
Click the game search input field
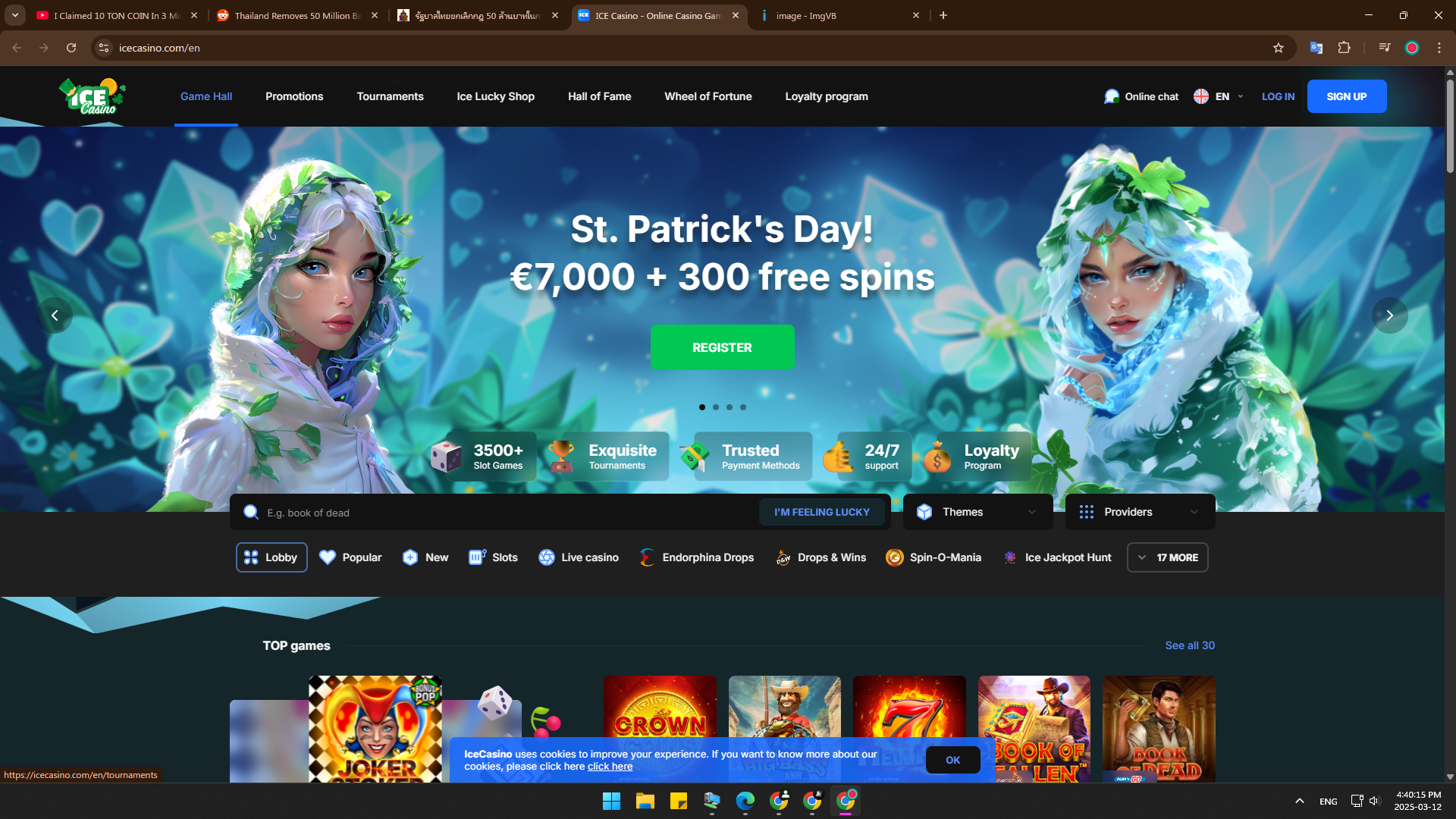[x=508, y=513]
